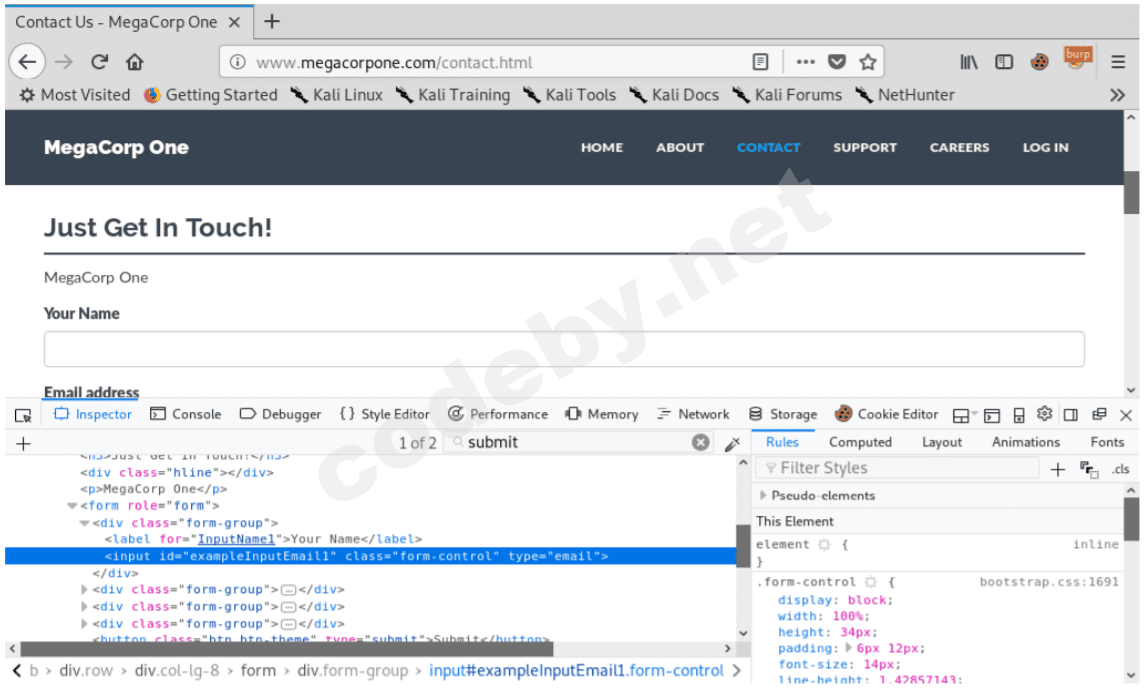This screenshot has height=689, width=1145.
Task: Clear the submit search in the inspector
Action: (x=700, y=442)
